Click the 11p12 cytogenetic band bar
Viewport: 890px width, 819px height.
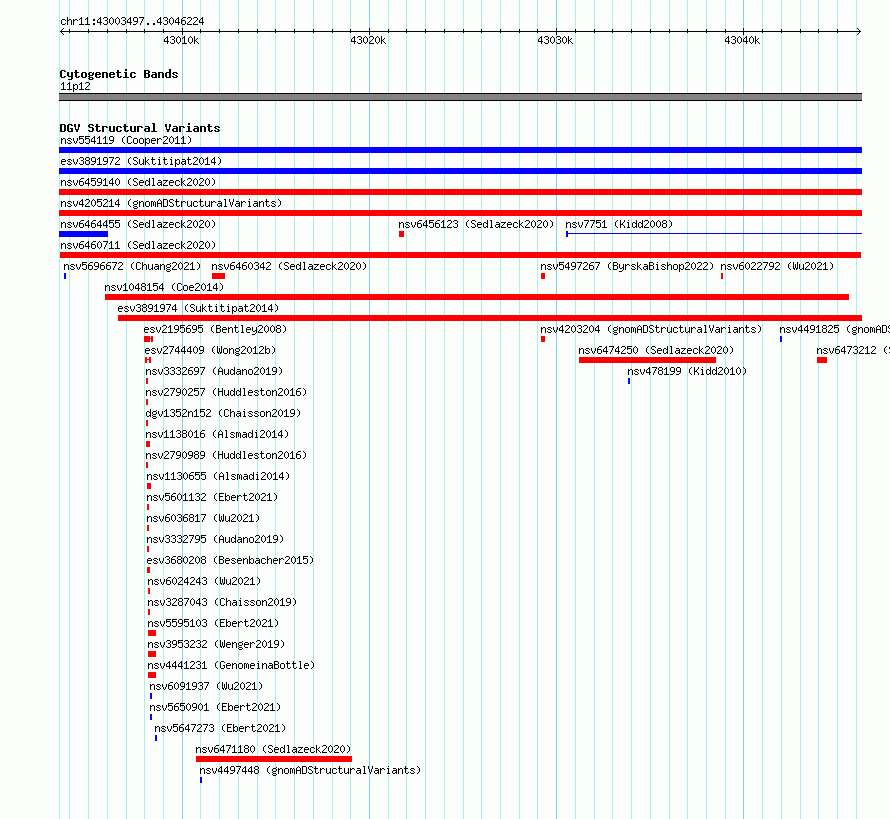[x=460, y=97]
